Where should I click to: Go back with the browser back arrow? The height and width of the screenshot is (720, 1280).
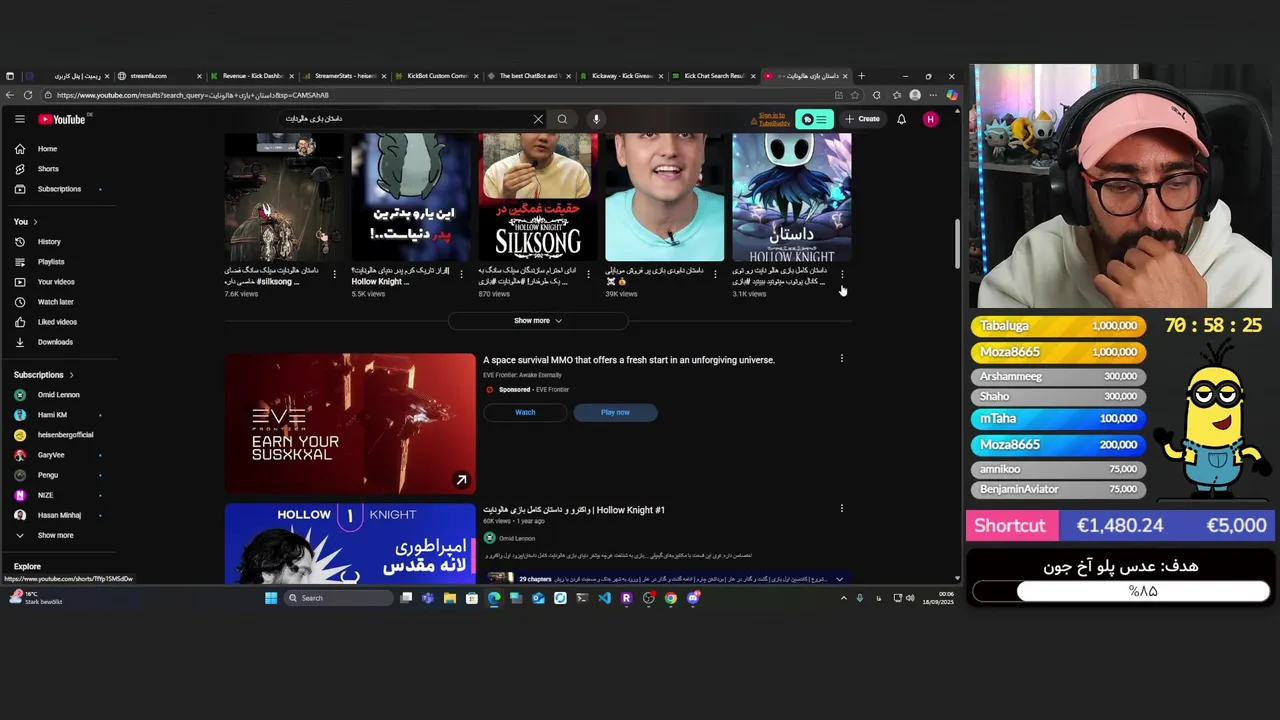point(9,95)
